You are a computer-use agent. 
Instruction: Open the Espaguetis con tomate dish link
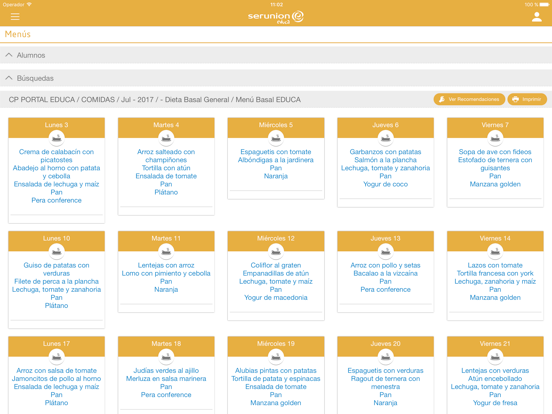276,152
